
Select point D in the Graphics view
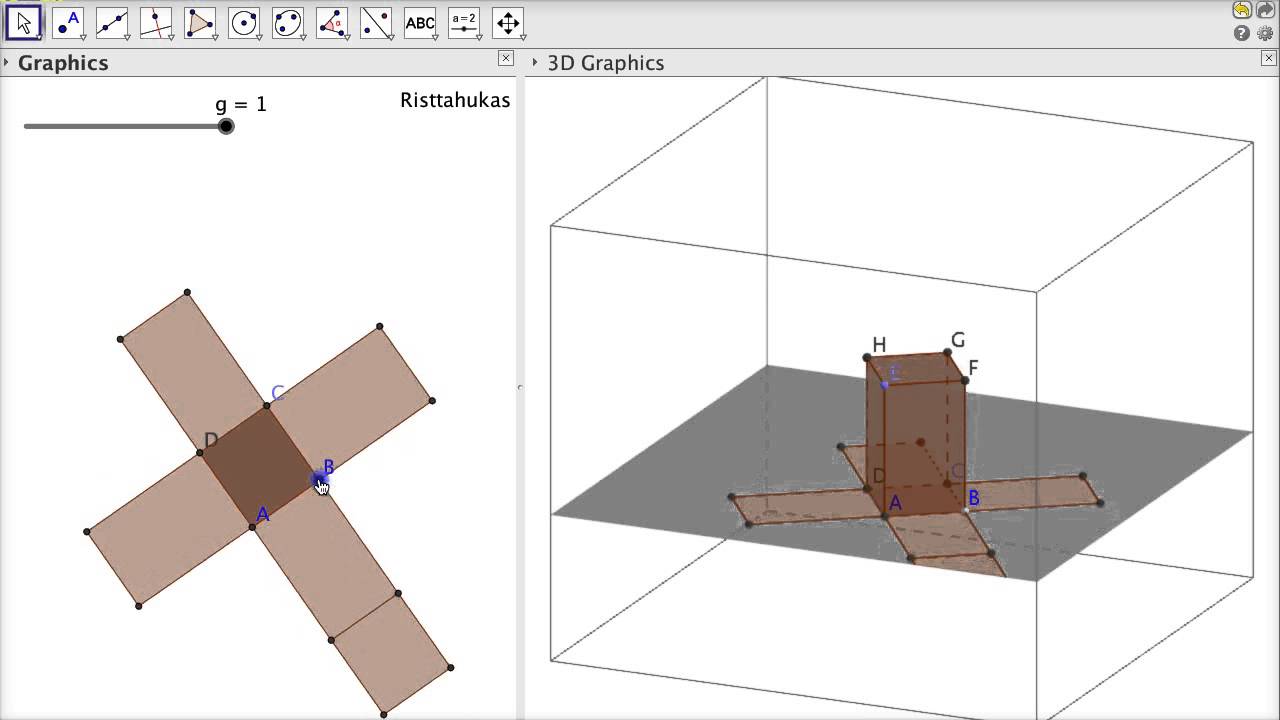(x=200, y=453)
